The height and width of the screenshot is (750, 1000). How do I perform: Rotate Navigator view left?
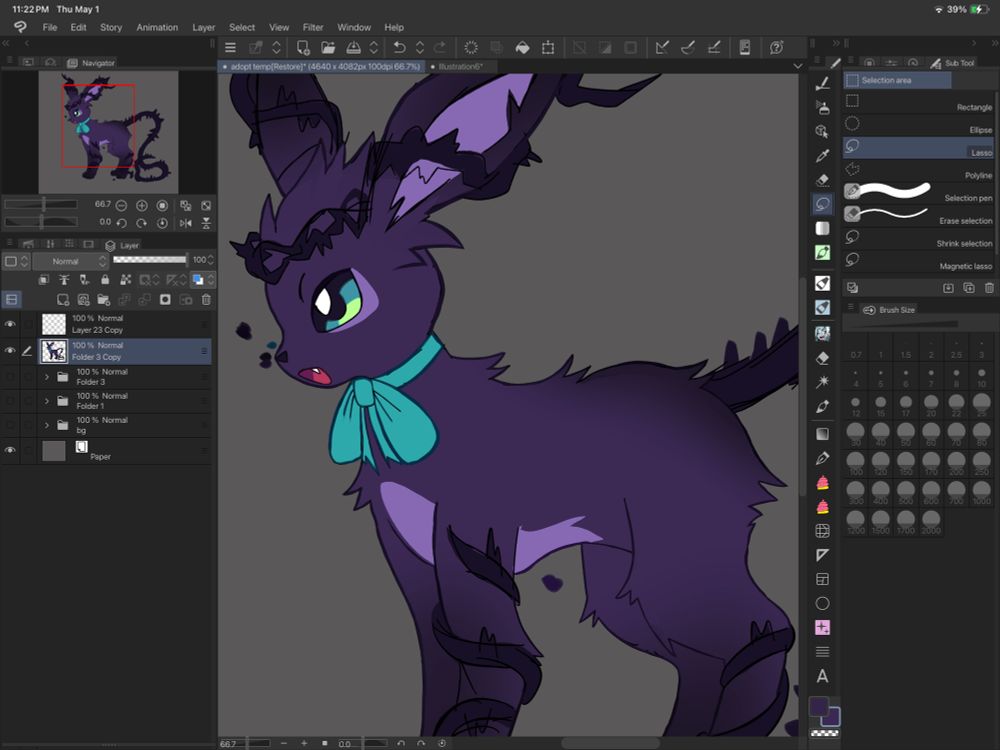click(121, 223)
